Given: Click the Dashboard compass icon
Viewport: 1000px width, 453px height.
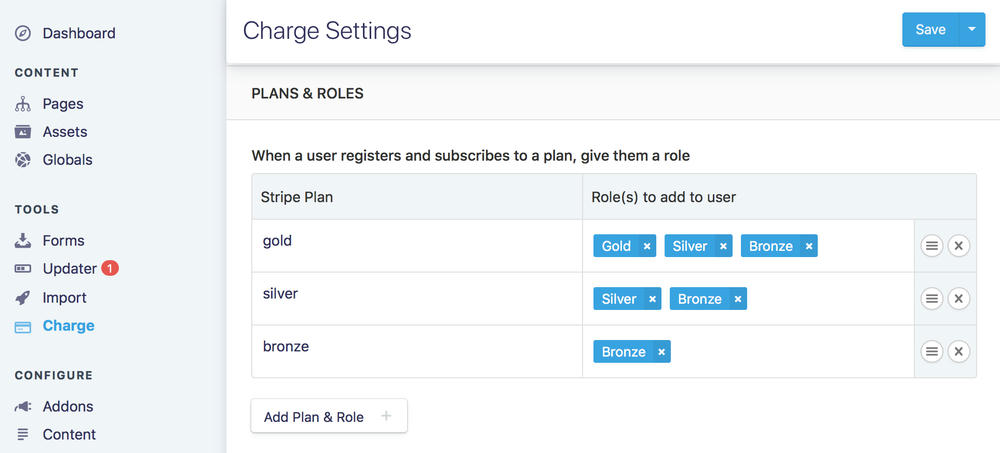Looking at the screenshot, I should pyautogui.click(x=23, y=34).
